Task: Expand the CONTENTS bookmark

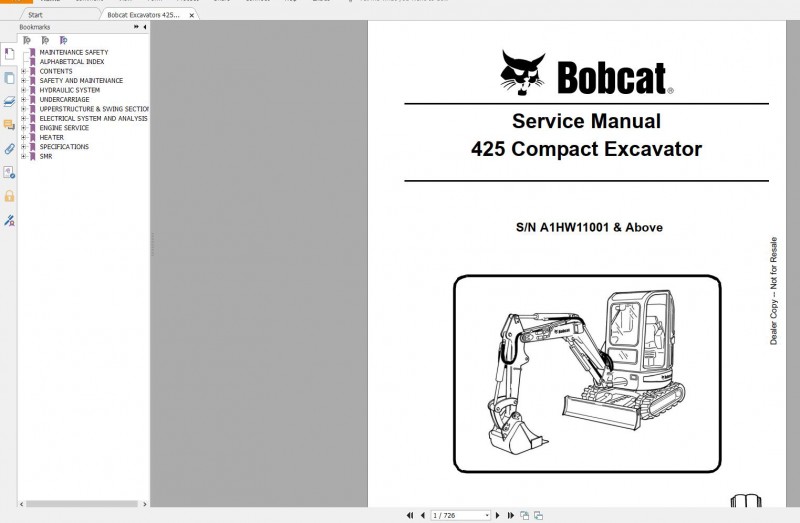Action: click(x=23, y=71)
